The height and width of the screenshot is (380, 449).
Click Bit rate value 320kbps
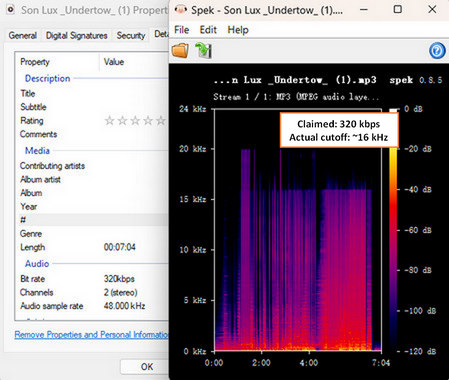point(119,279)
